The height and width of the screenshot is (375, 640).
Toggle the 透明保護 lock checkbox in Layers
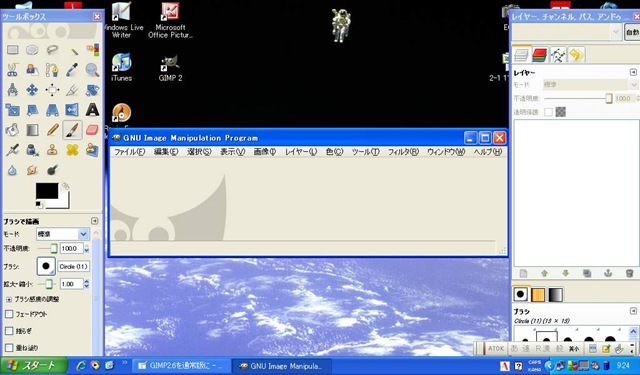(x=548, y=112)
